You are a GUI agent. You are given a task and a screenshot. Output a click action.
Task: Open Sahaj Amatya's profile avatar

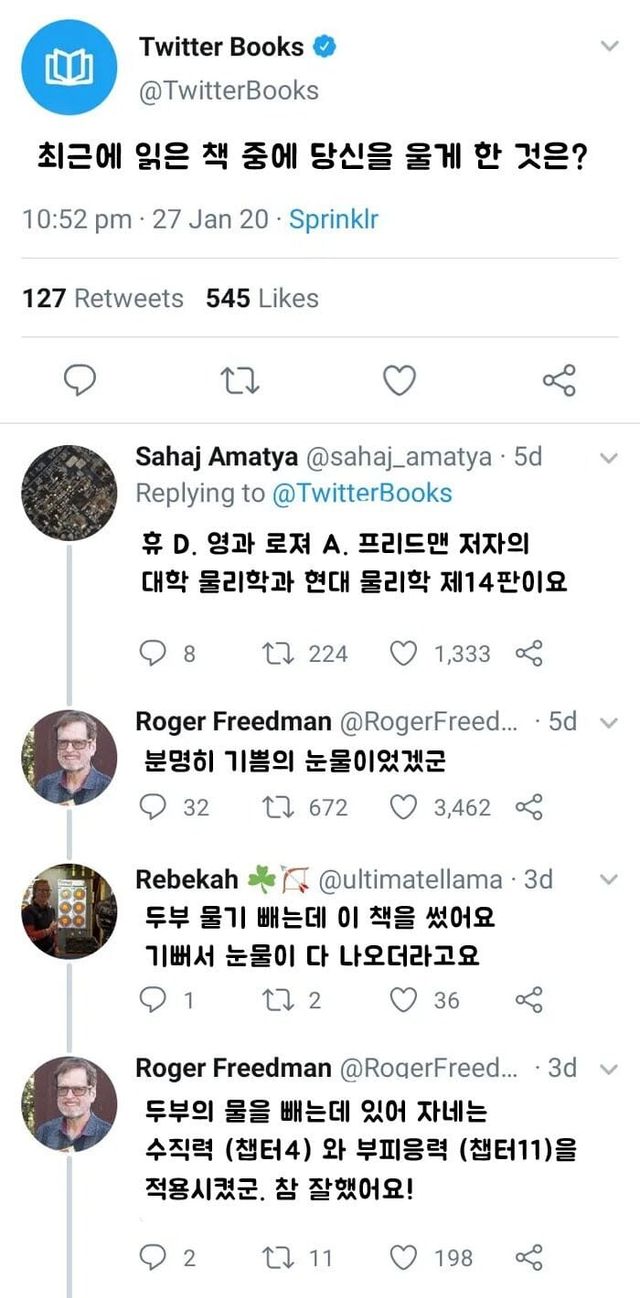68,492
